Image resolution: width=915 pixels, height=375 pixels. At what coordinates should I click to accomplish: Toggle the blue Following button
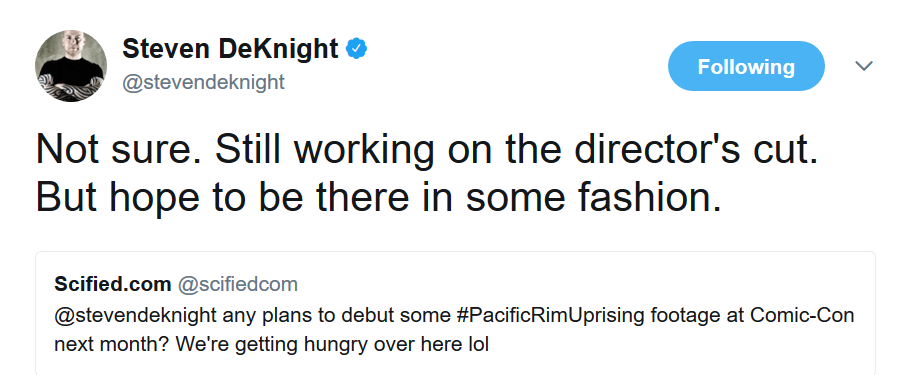click(746, 66)
